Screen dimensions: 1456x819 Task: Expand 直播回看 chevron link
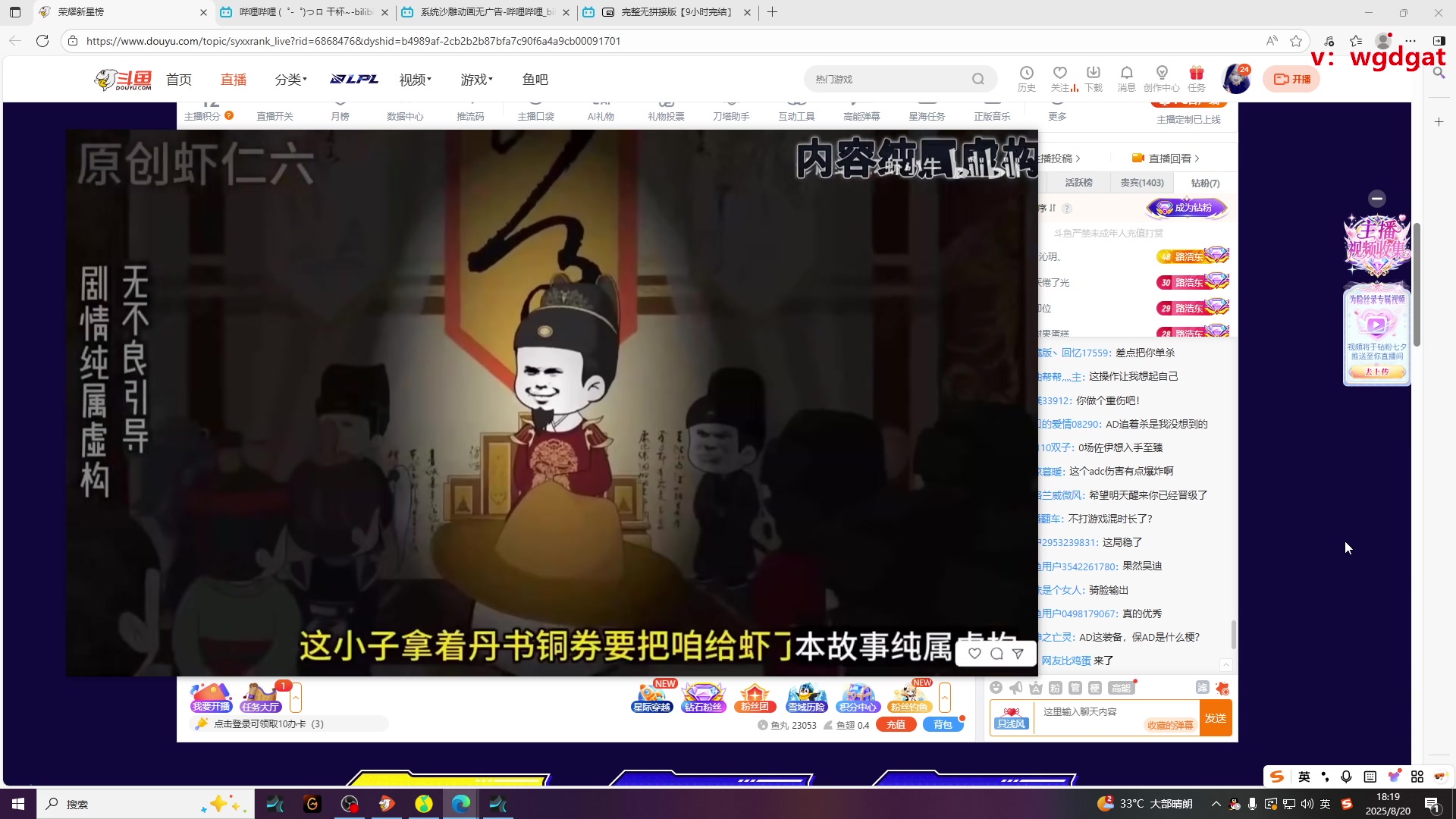(1166, 158)
